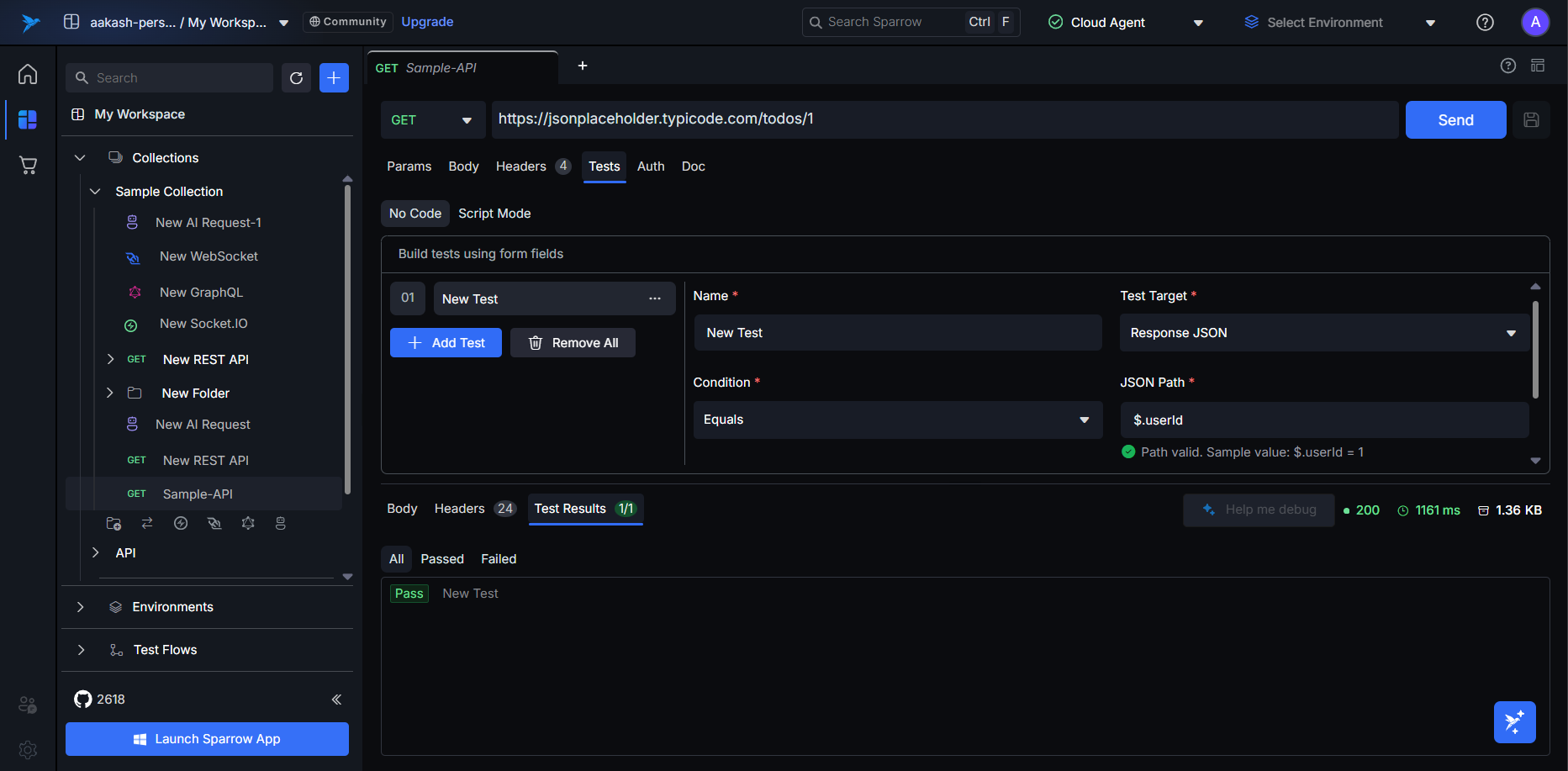Switch to Script Mode
Screen dimensions: 1568x771
(x=494, y=214)
